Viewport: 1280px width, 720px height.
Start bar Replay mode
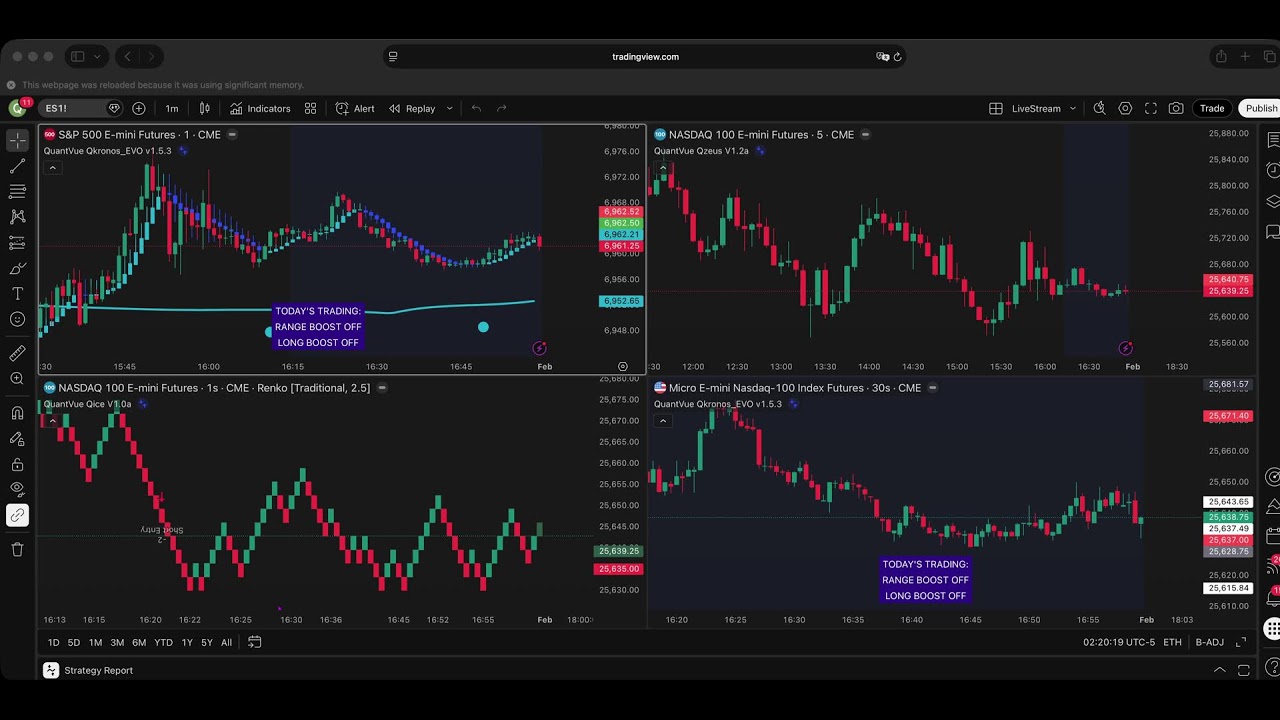tap(412, 108)
